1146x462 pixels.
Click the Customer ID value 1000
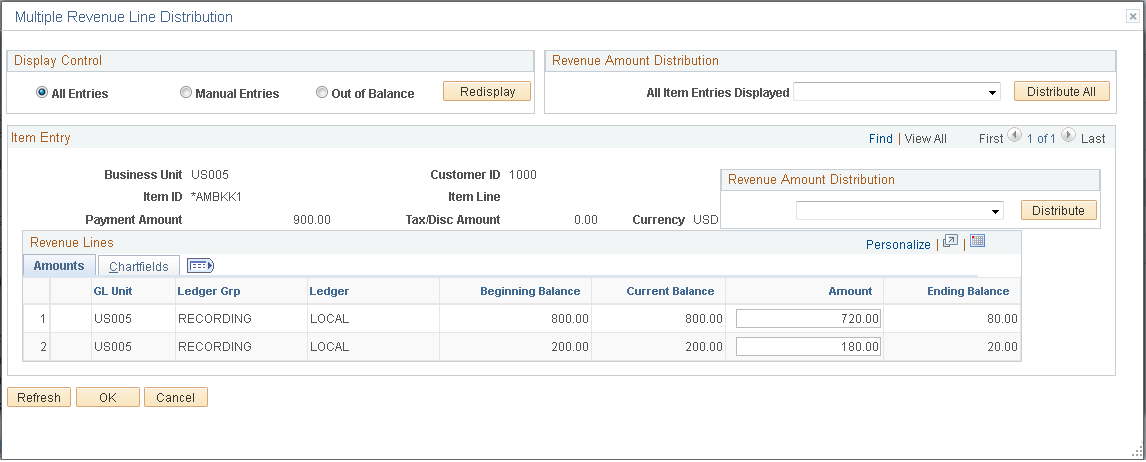(523, 175)
